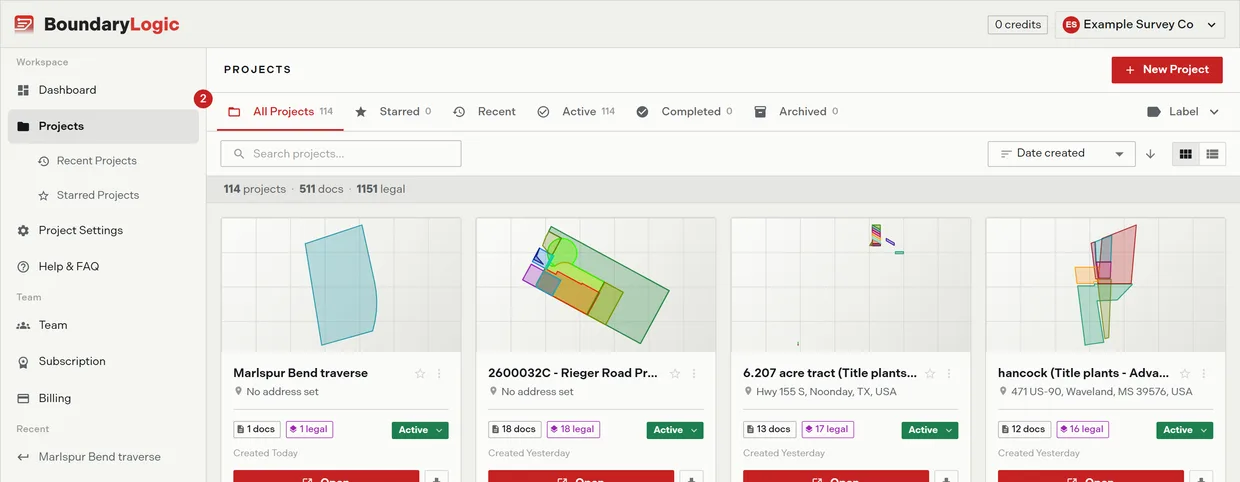This screenshot has height=482, width=1240.
Task: Open the 6.207 acre tract map thumbnail
Action: point(851,285)
